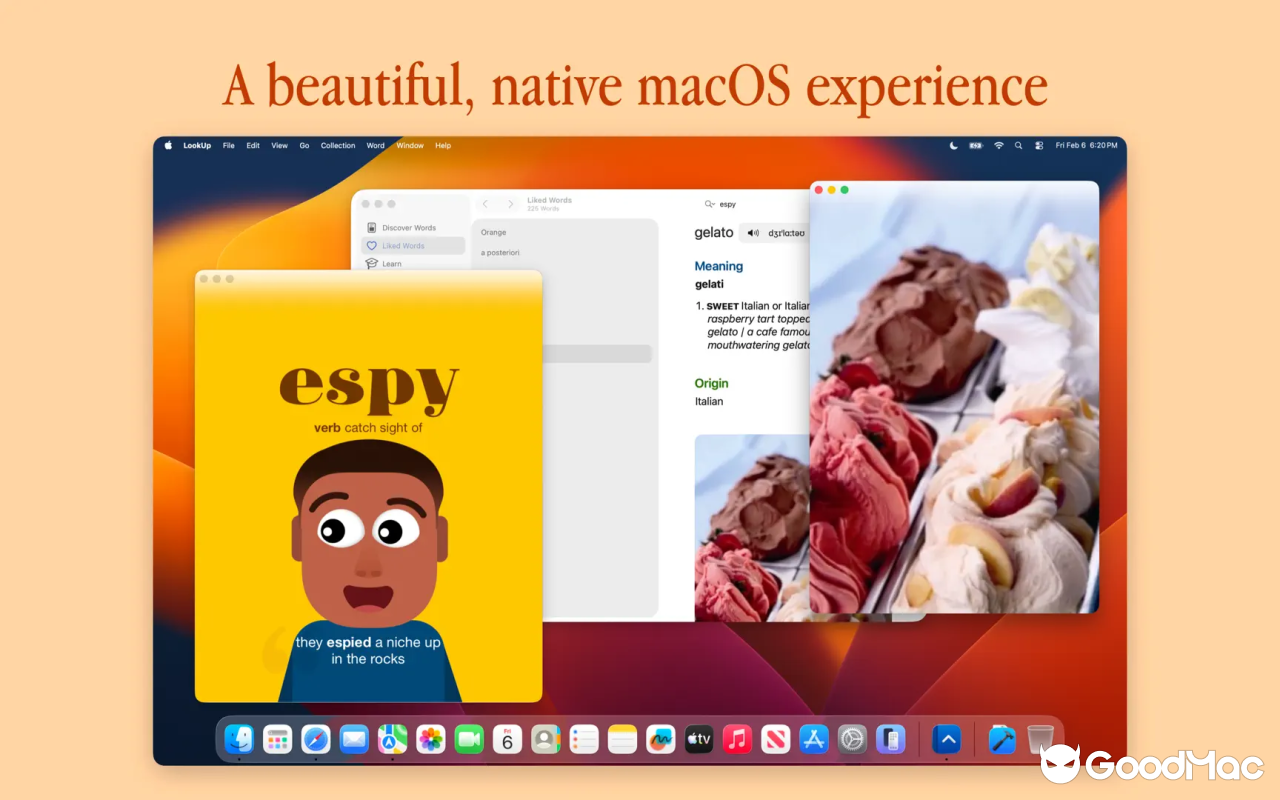Open the LookUp app menu

pyautogui.click(x=197, y=146)
